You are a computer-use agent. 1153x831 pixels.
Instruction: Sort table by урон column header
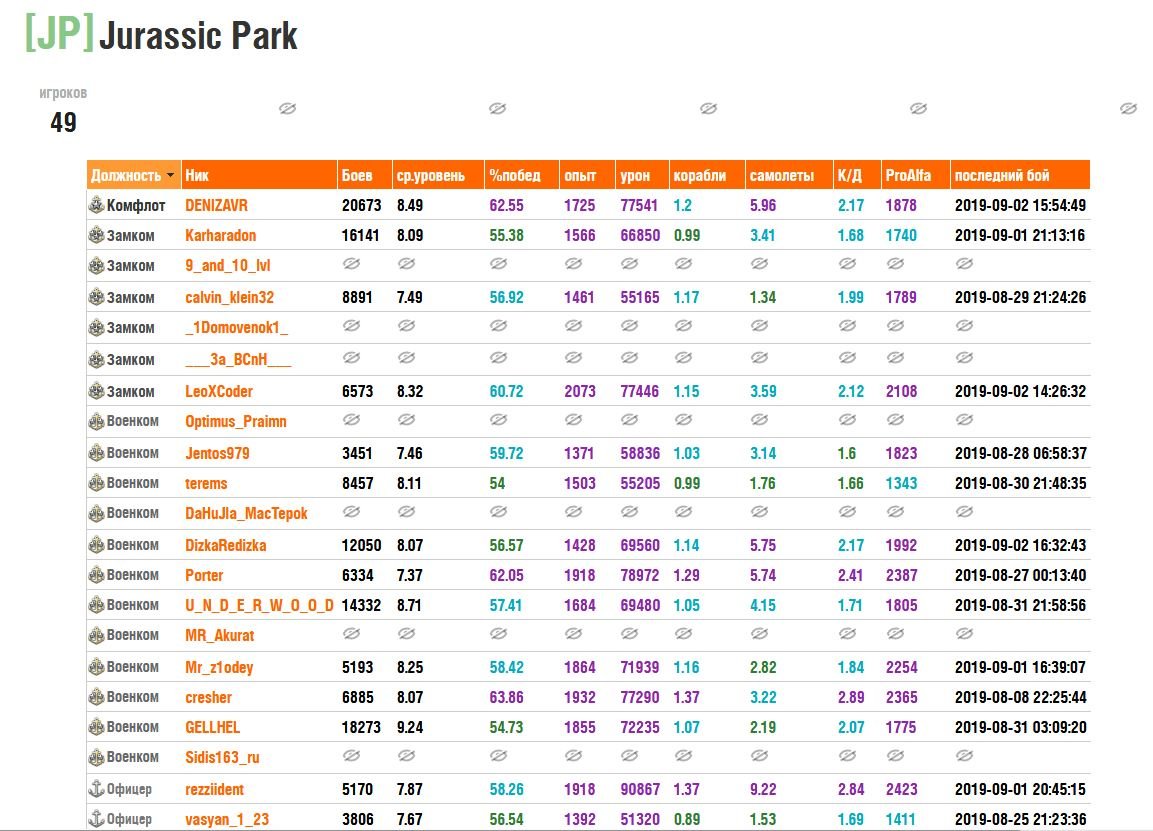pyautogui.click(x=643, y=175)
